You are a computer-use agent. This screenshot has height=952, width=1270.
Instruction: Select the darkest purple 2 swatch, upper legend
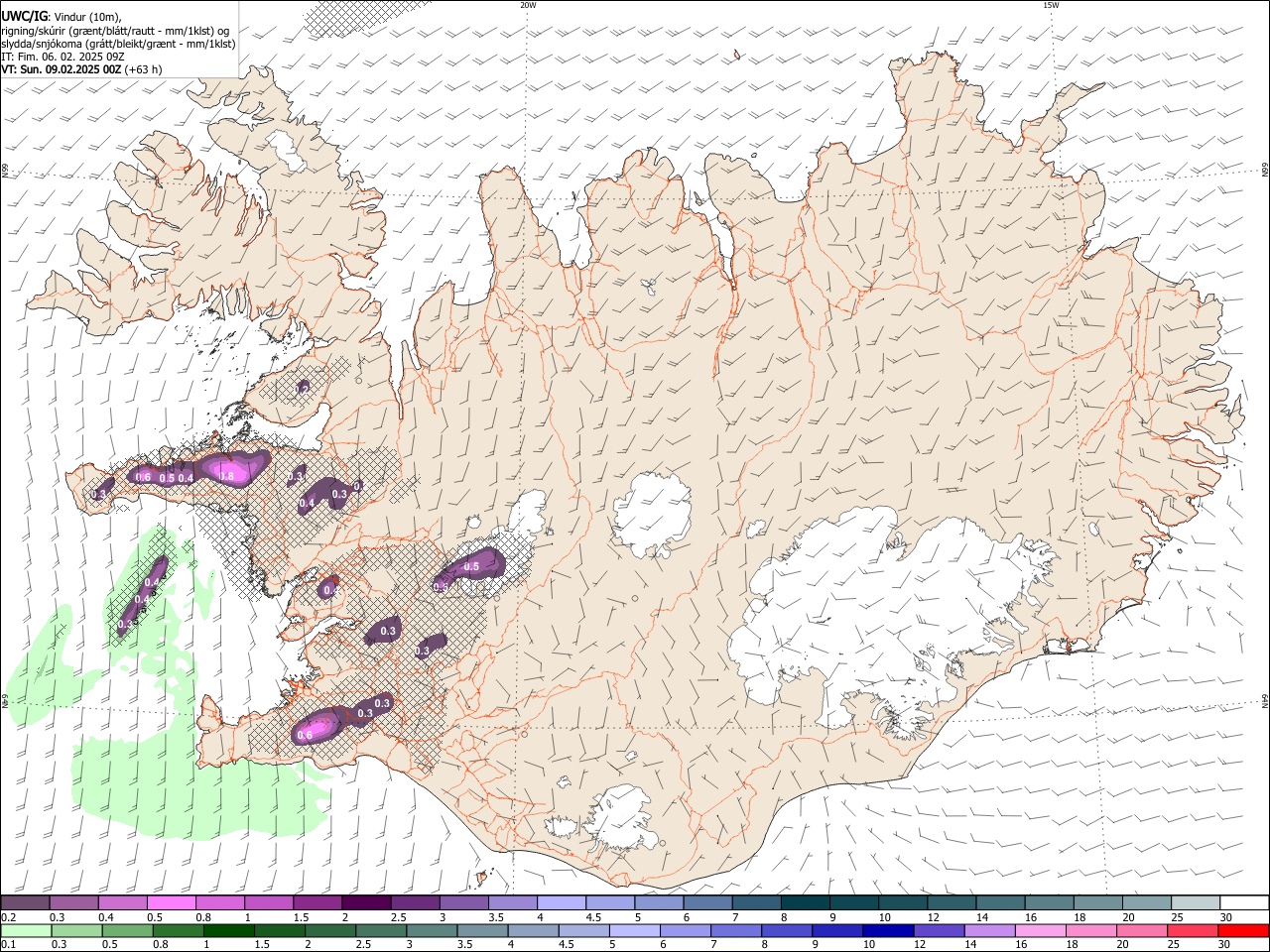point(365,903)
